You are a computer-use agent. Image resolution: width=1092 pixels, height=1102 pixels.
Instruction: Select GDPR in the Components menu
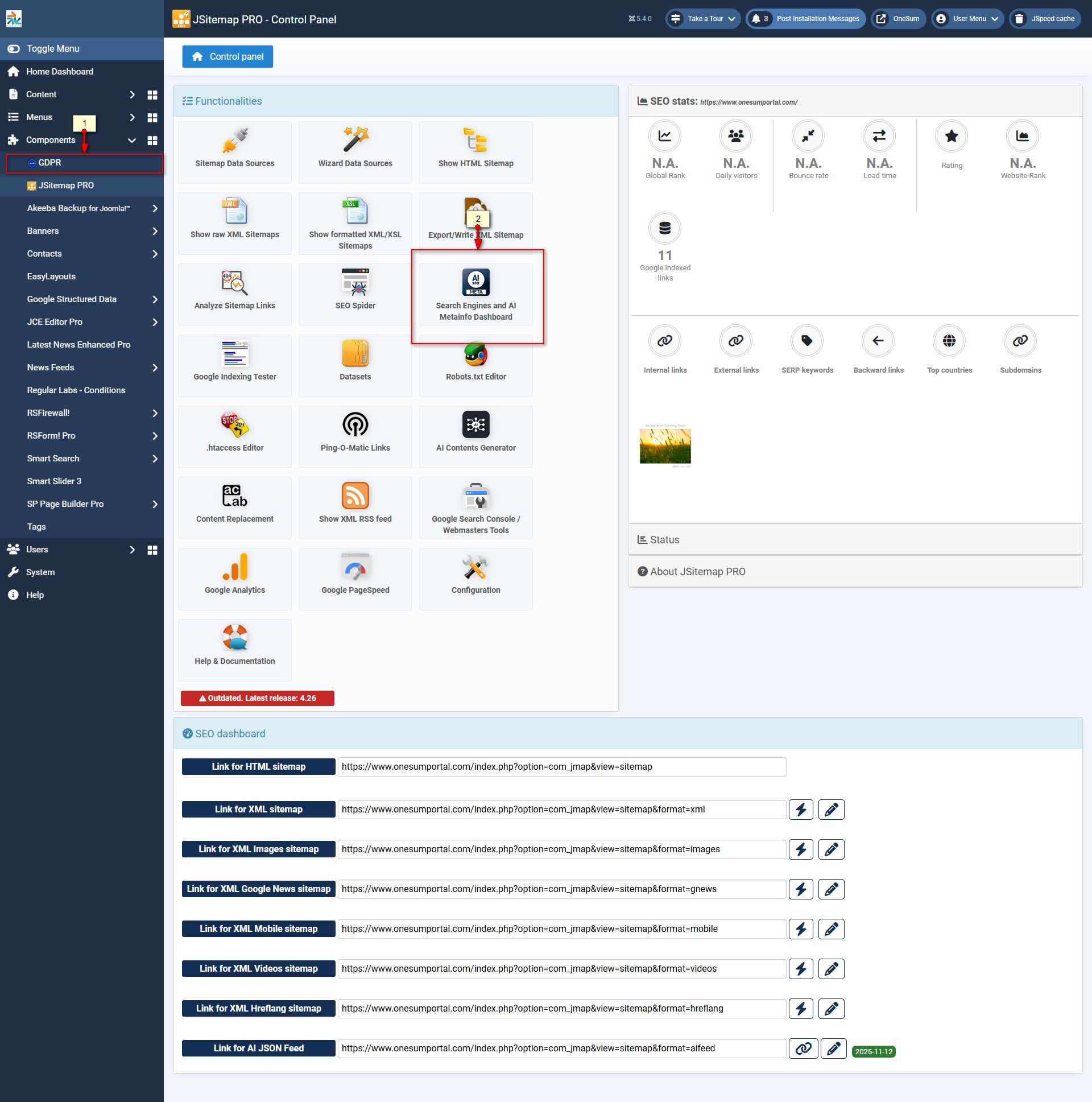49,163
